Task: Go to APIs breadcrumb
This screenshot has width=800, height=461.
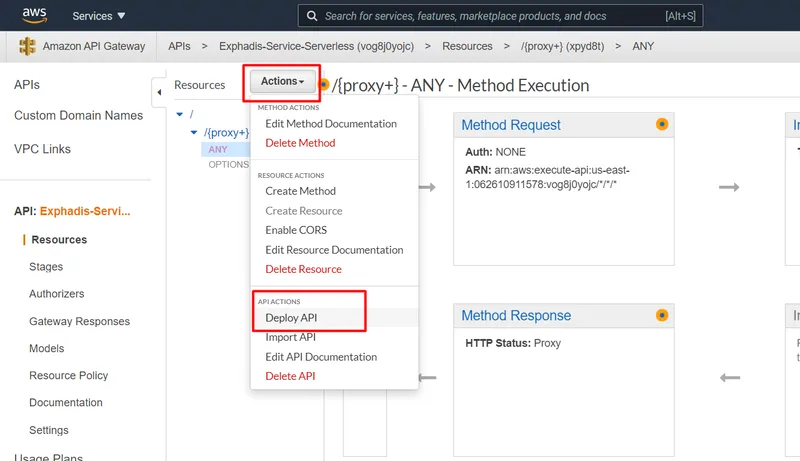Action: pyautogui.click(x=179, y=46)
